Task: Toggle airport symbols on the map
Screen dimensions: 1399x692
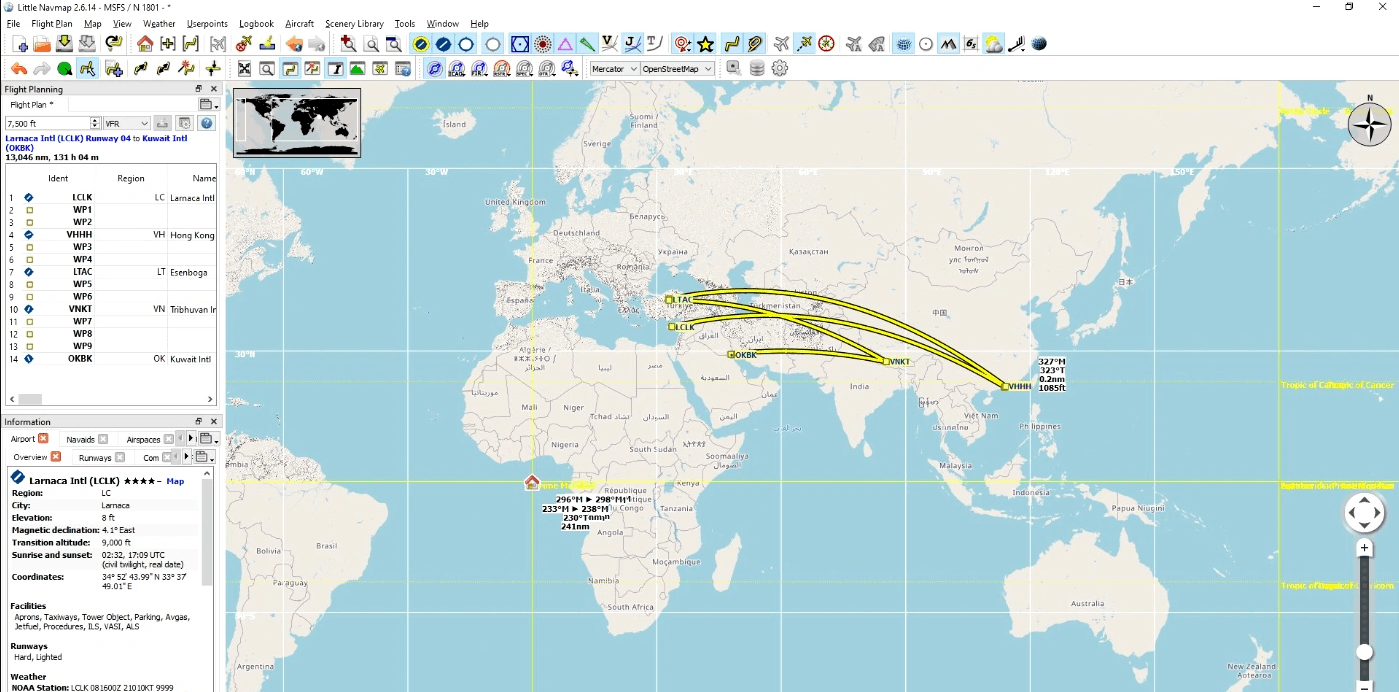Action: click(419, 44)
